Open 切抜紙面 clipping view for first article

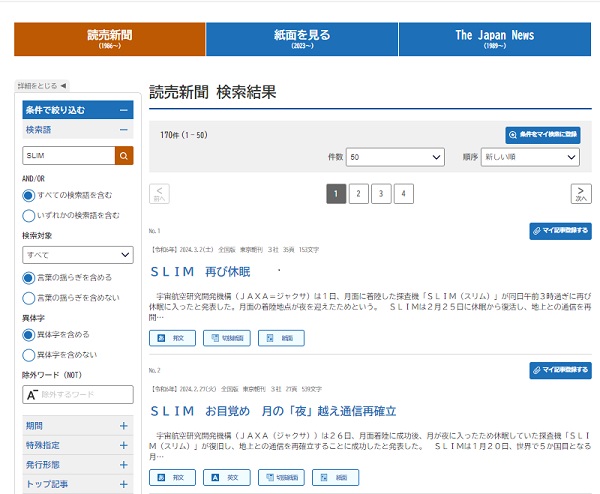coord(226,338)
